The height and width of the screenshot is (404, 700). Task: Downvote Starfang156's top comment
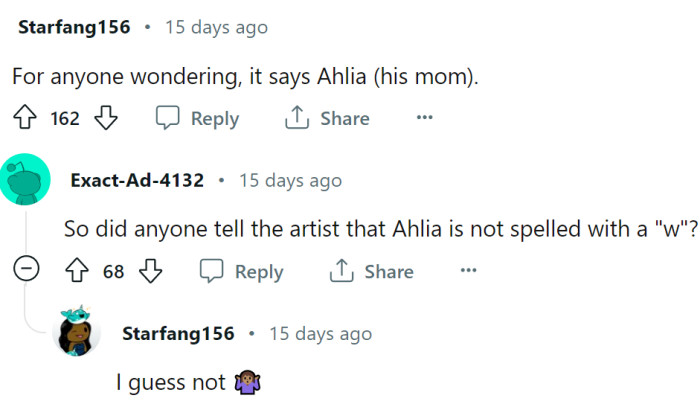click(x=105, y=119)
